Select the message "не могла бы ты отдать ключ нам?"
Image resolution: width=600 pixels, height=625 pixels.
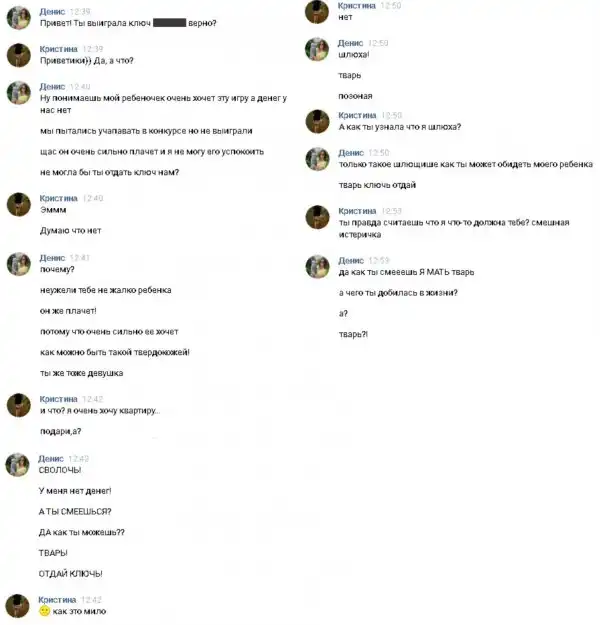coord(110,172)
